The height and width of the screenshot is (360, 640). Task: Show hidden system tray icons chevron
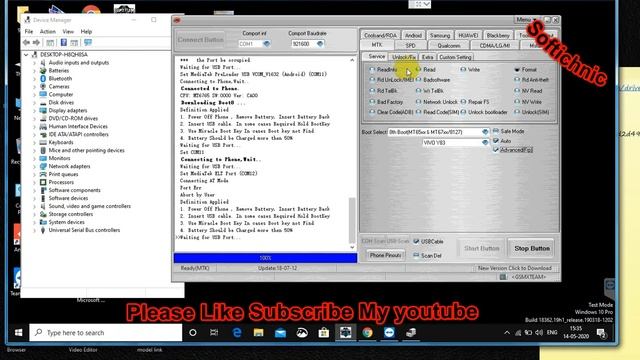[507, 333]
